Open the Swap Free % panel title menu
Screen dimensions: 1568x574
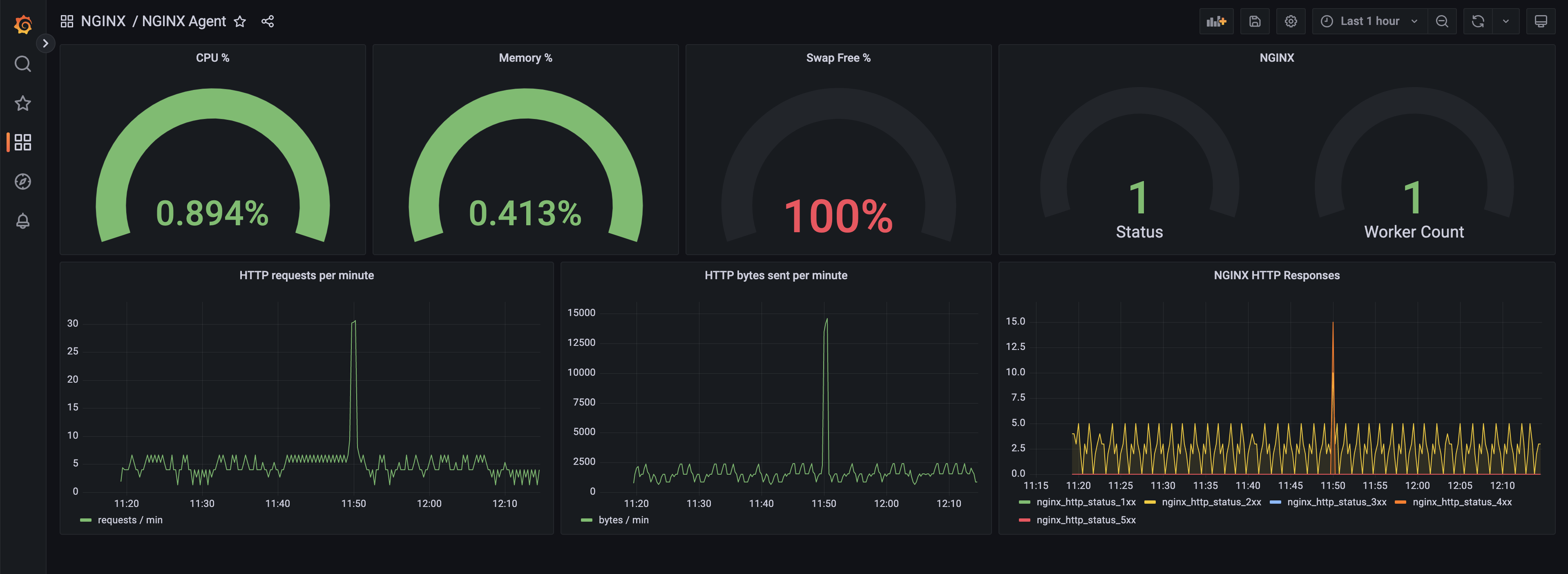838,57
